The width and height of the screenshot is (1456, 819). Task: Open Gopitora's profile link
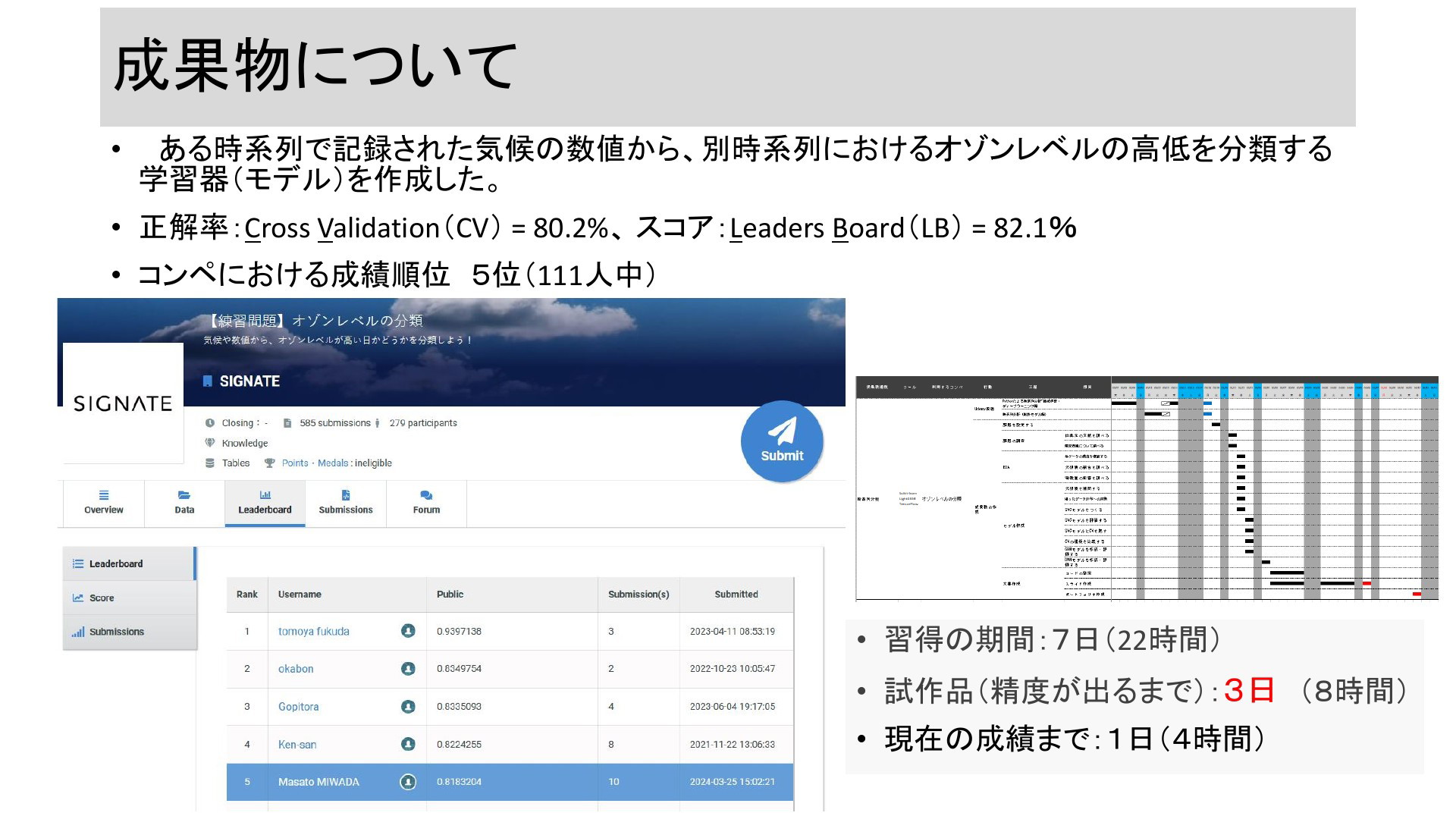[x=298, y=707]
